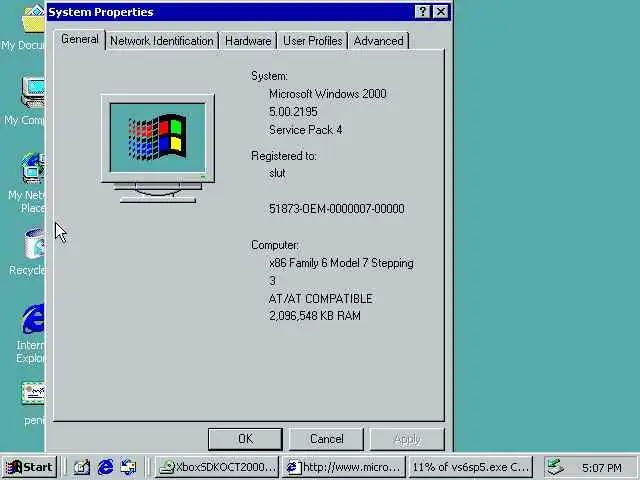Click the AT/AT COMPATIBLE text

tap(320, 299)
